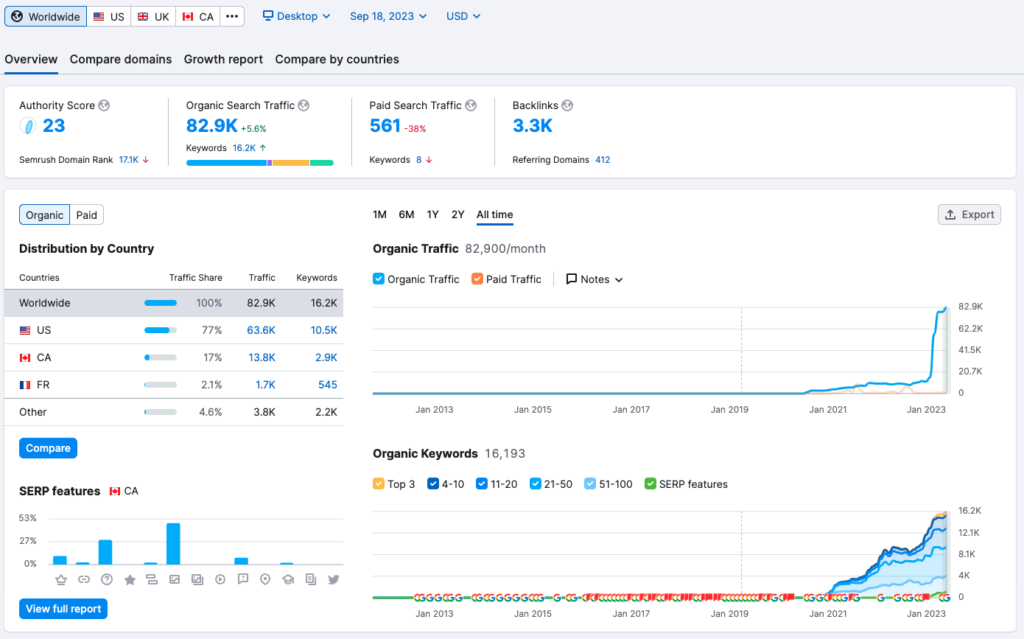The height and width of the screenshot is (639, 1024).
Task: Click the Worldwide traffic share progress bar
Action: click(x=161, y=303)
